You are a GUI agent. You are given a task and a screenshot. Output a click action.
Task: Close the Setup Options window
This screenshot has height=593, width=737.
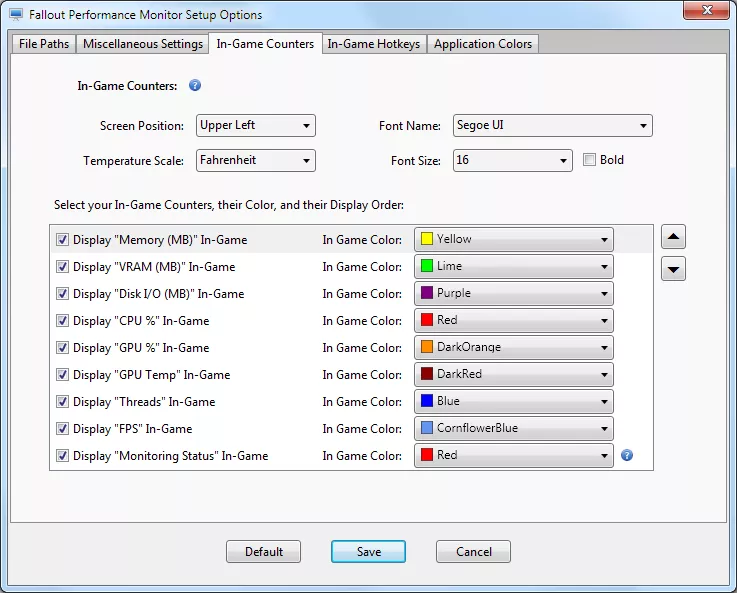pyautogui.click(x=706, y=10)
